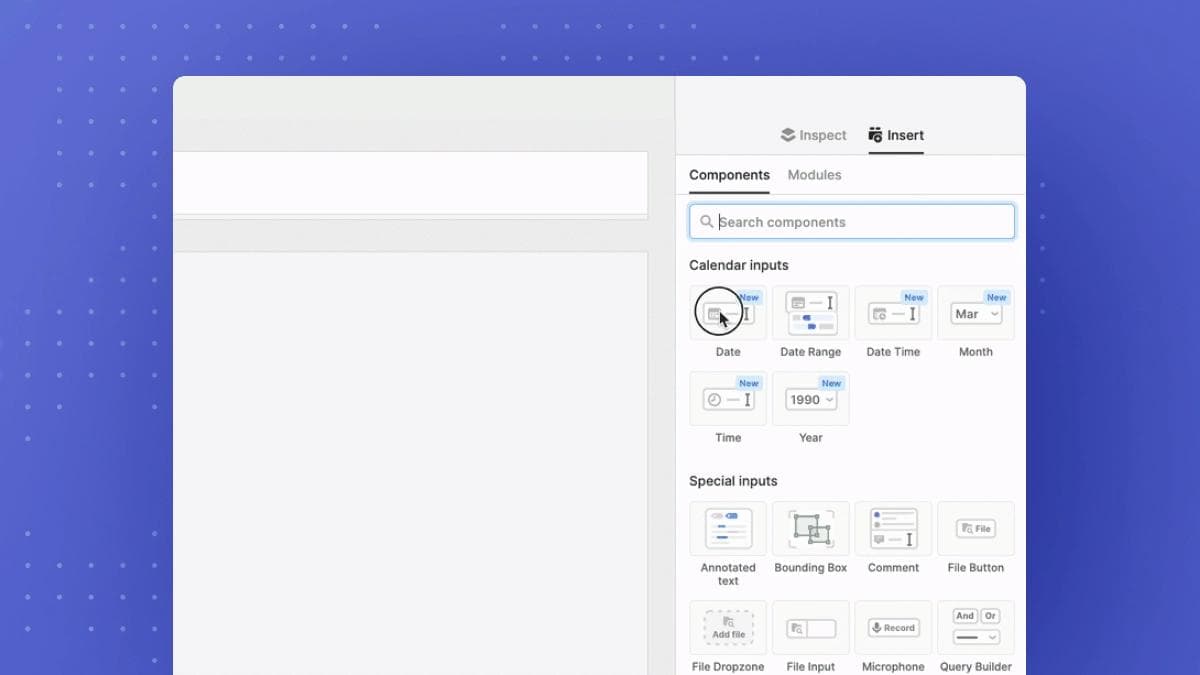Choose the Query Builder component
Image resolution: width=1200 pixels, height=675 pixels.
pos(975,627)
